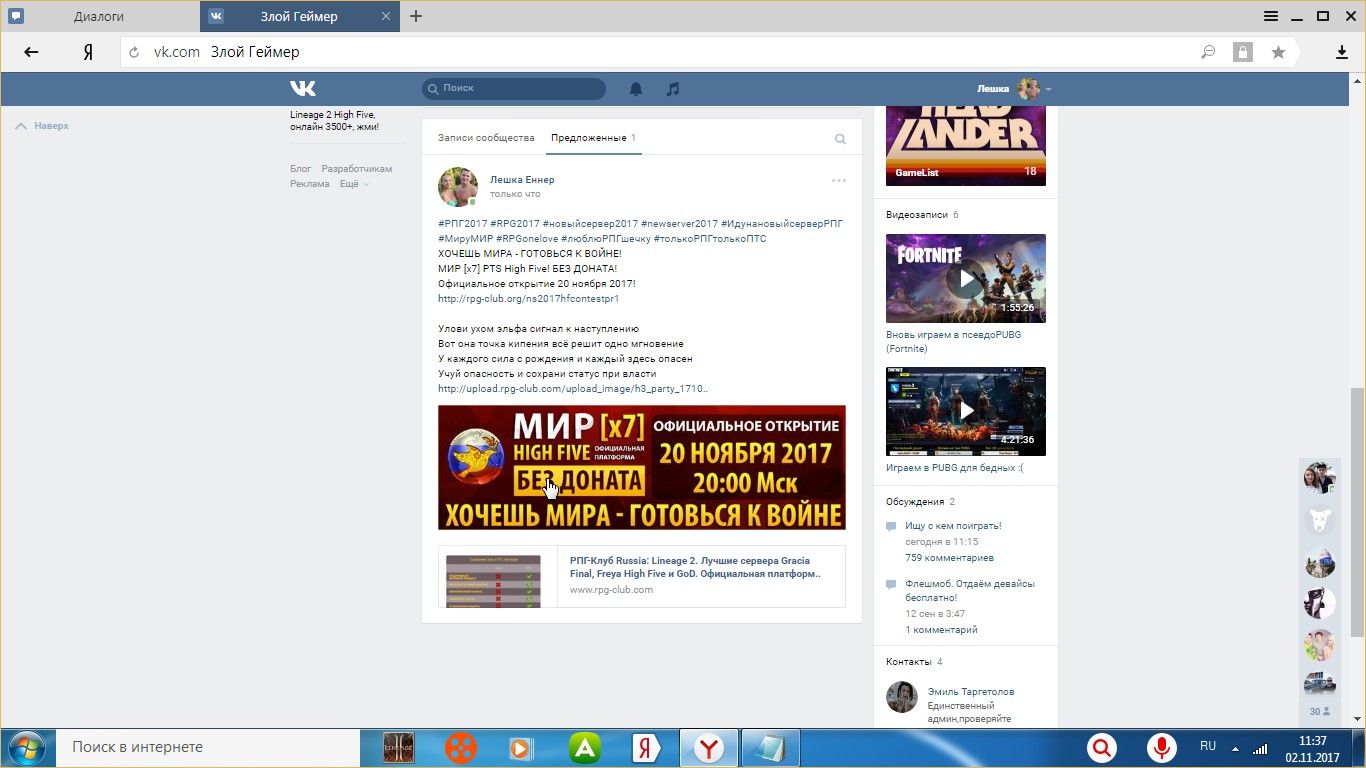
Task: Open browser downloads arrow icon
Action: coord(1342,52)
